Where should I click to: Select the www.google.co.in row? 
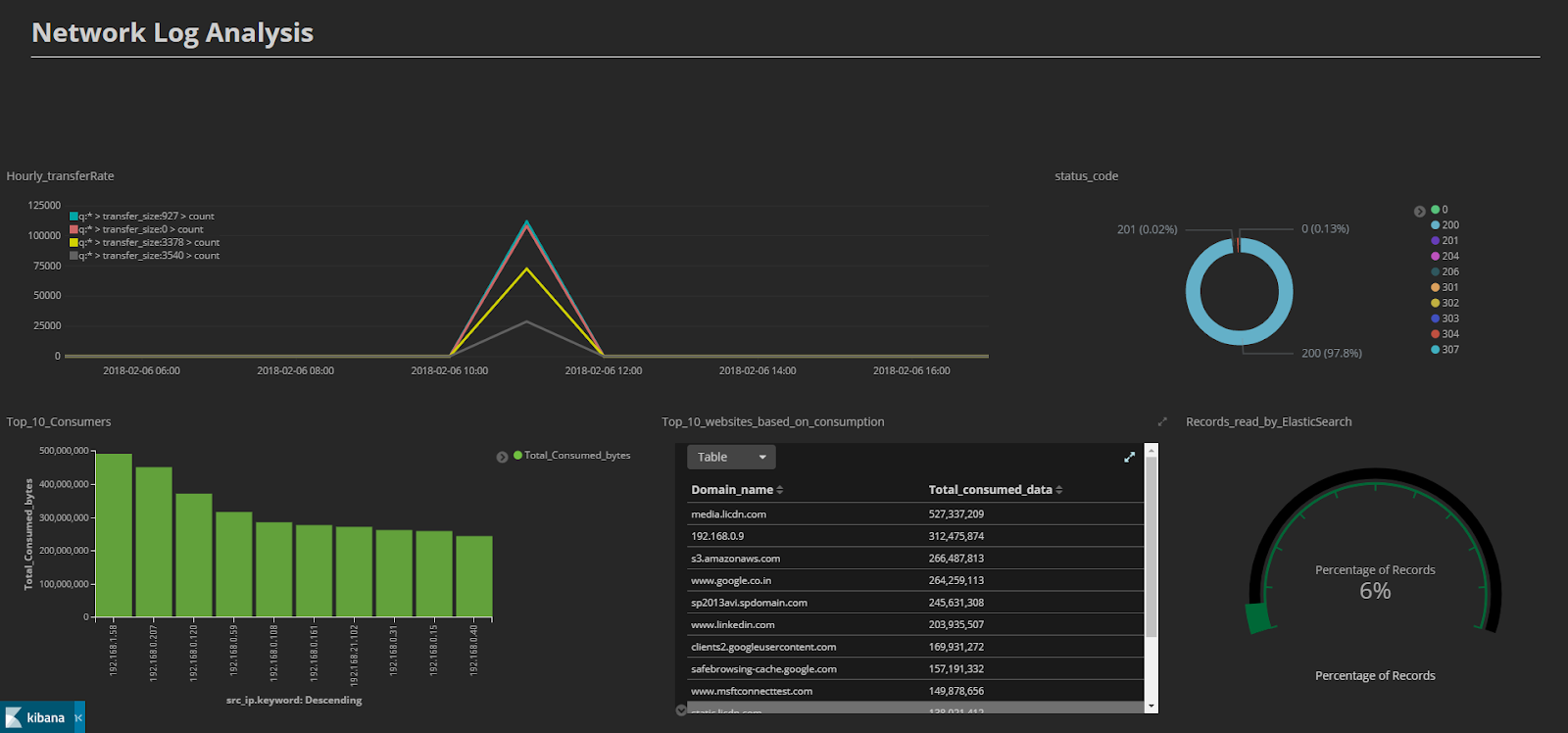click(915, 581)
